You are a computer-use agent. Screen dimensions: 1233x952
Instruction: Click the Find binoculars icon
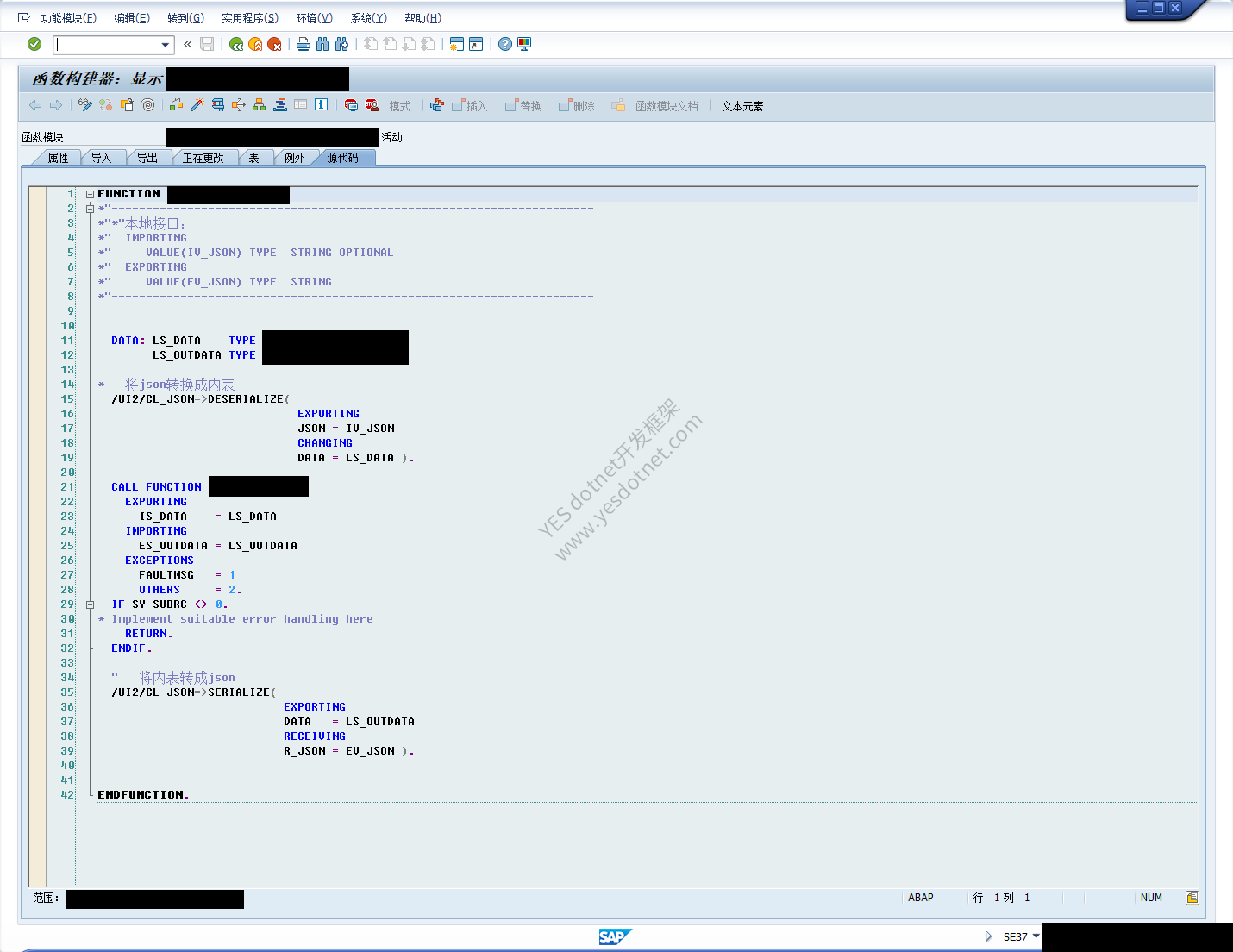322,44
